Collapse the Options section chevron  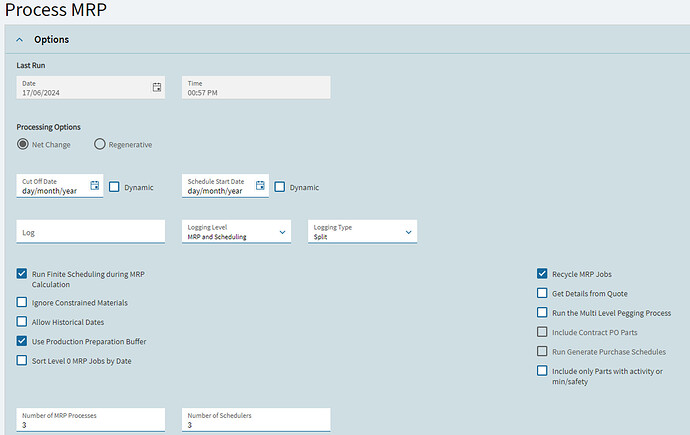(x=20, y=40)
